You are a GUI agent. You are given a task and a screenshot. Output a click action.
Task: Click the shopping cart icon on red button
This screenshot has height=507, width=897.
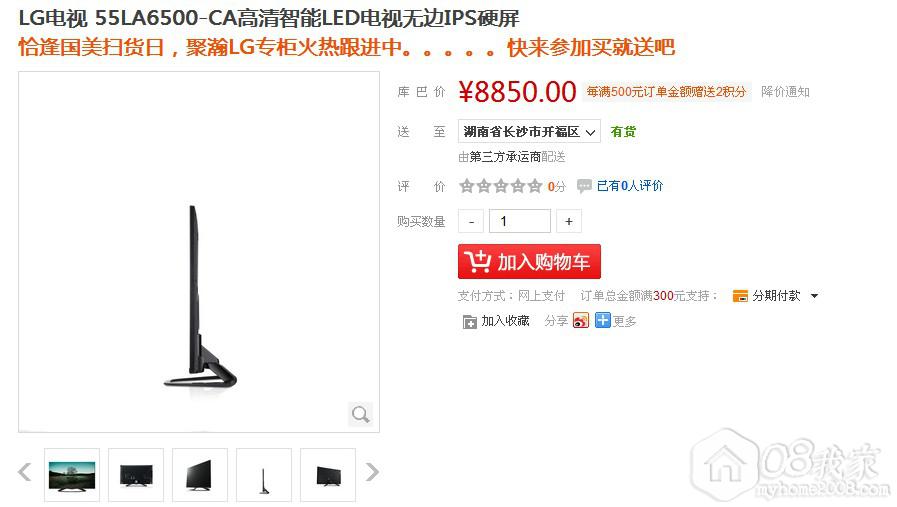click(478, 262)
